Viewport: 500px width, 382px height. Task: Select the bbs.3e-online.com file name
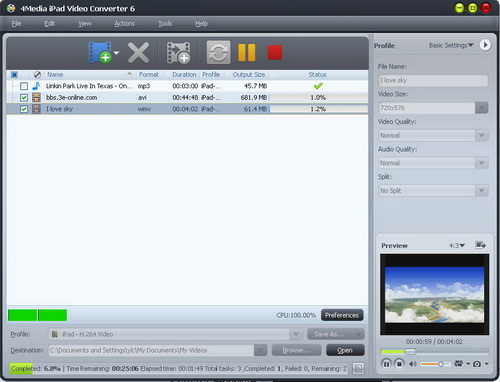71,98
